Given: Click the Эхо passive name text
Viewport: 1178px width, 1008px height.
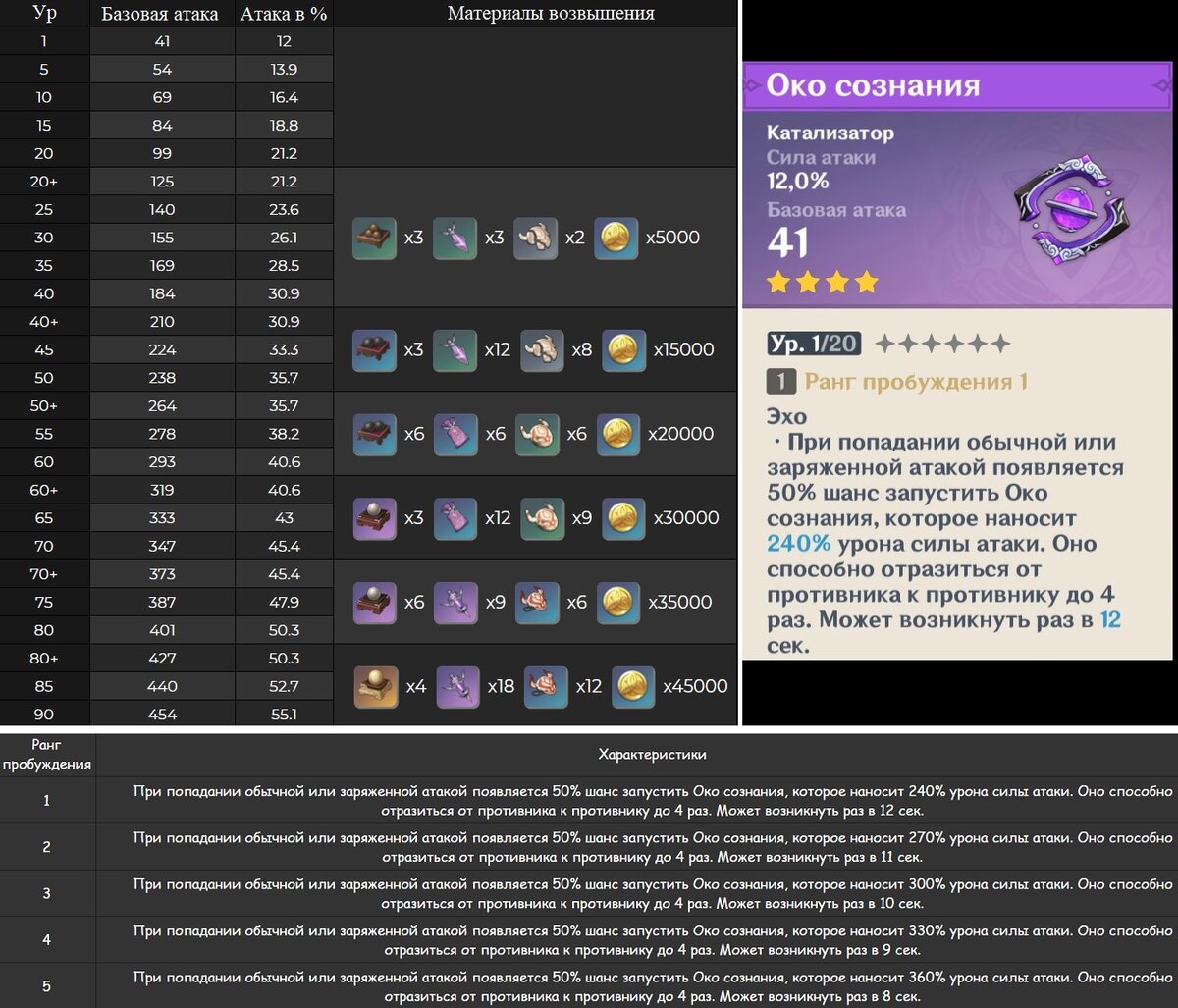Looking at the screenshot, I should click(x=787, y=417).
